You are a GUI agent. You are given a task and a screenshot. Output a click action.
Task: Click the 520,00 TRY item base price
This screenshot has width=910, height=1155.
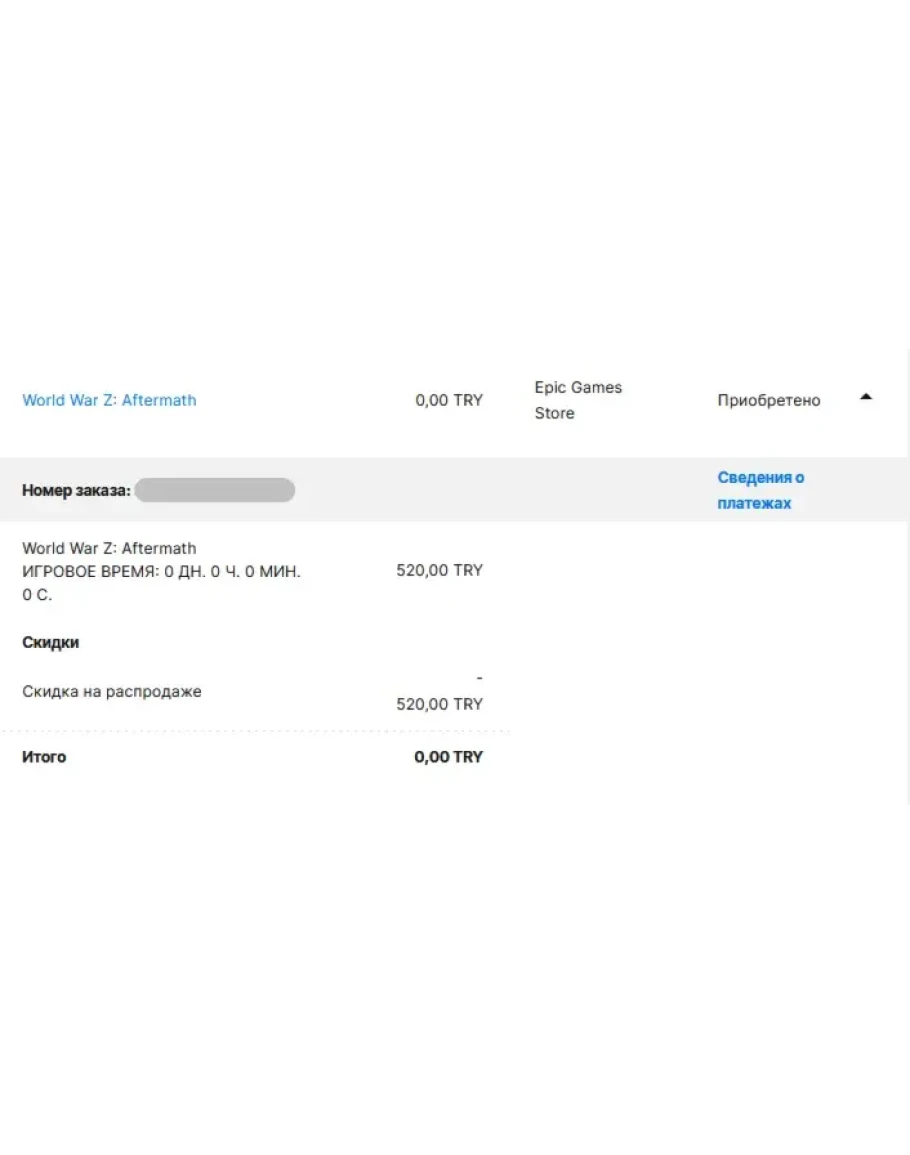click(x=439, y=570)
